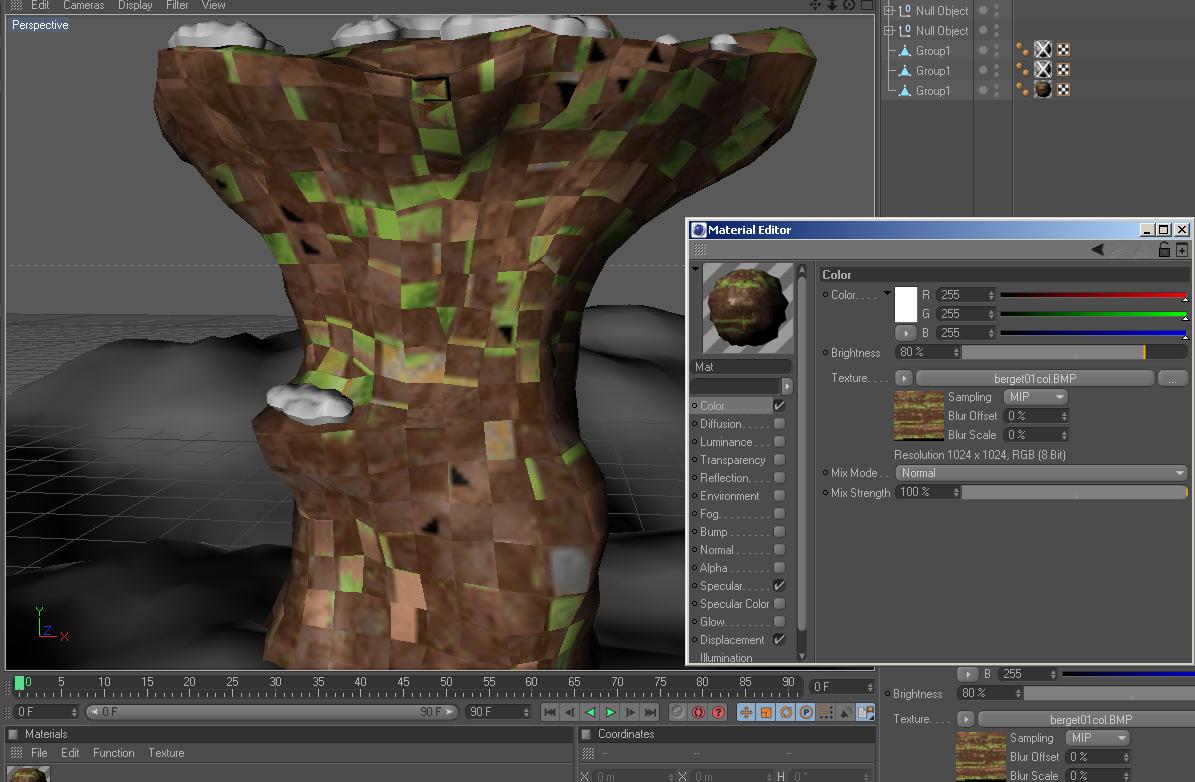Open the Mix Mode dropdown
Image resolution: width=1195 pixels, height=782 pixels.
[1041, 473]
